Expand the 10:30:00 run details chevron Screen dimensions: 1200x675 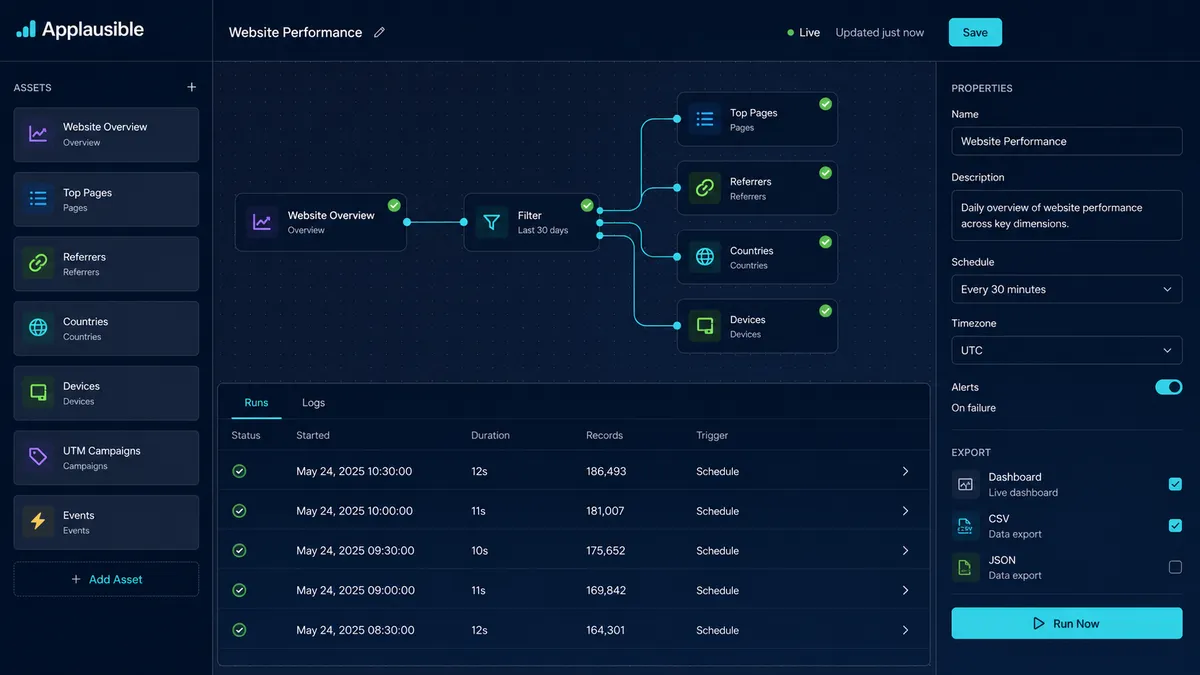click(905, 471)
